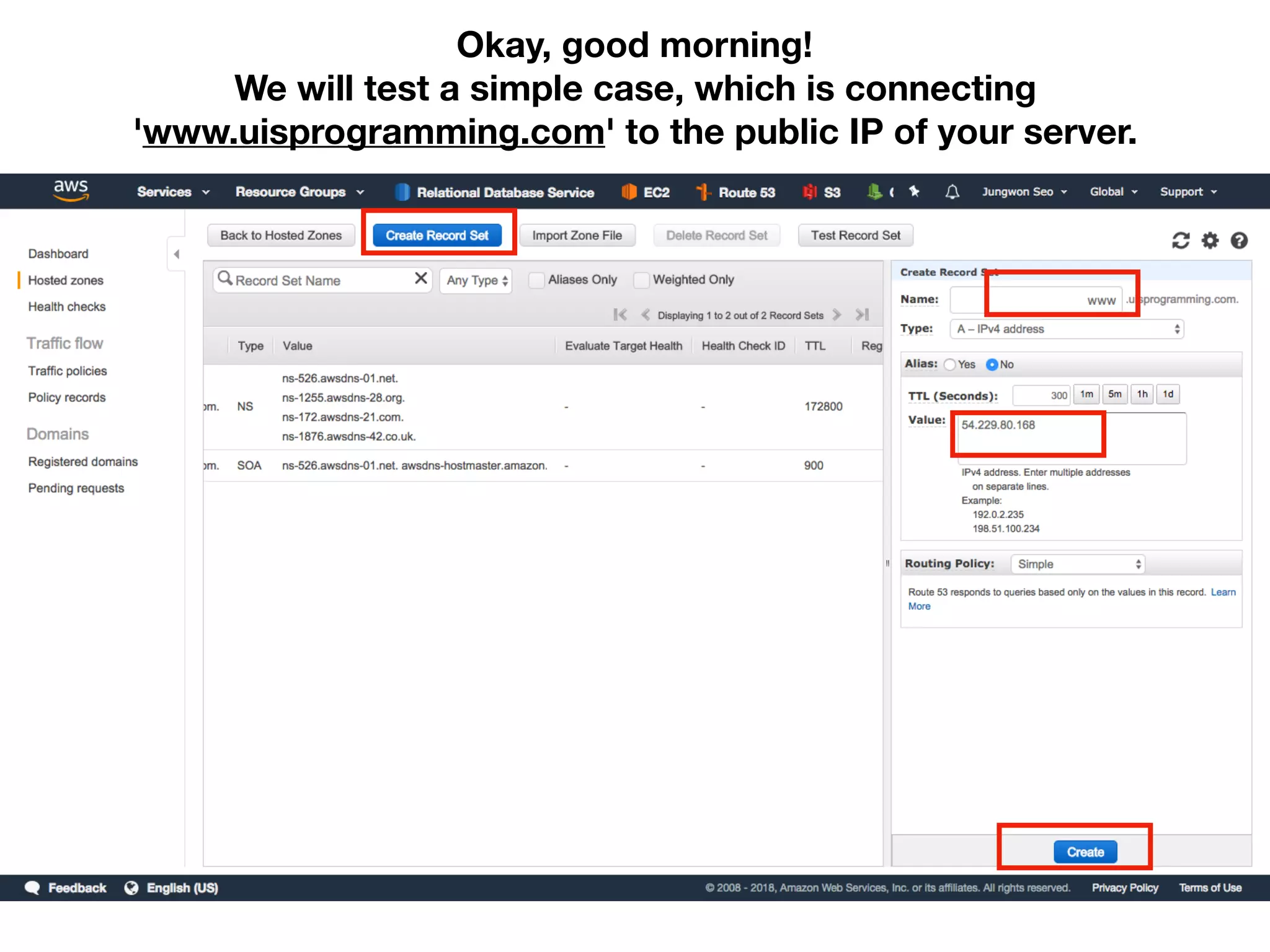Image resolution: width=1270 pixels, height=952 pixels.
Task: Open the record Type dropdown (A – IPv4 address)
Action: click(x=1067, y=329)
